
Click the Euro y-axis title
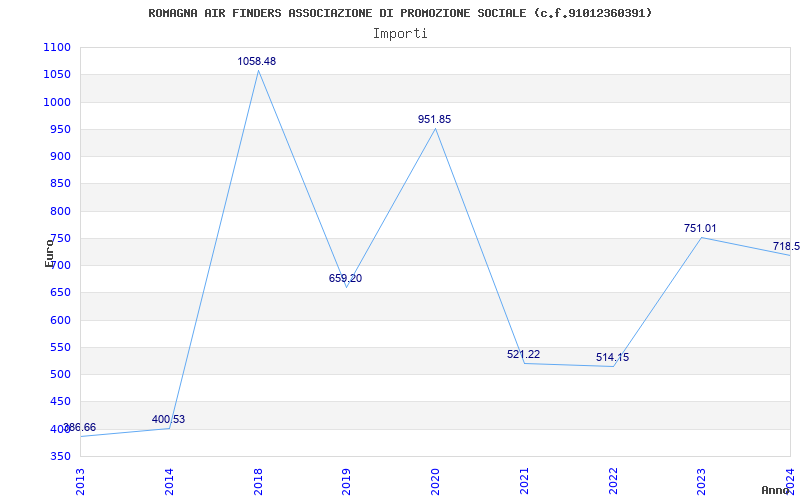[x=49, y=253]
